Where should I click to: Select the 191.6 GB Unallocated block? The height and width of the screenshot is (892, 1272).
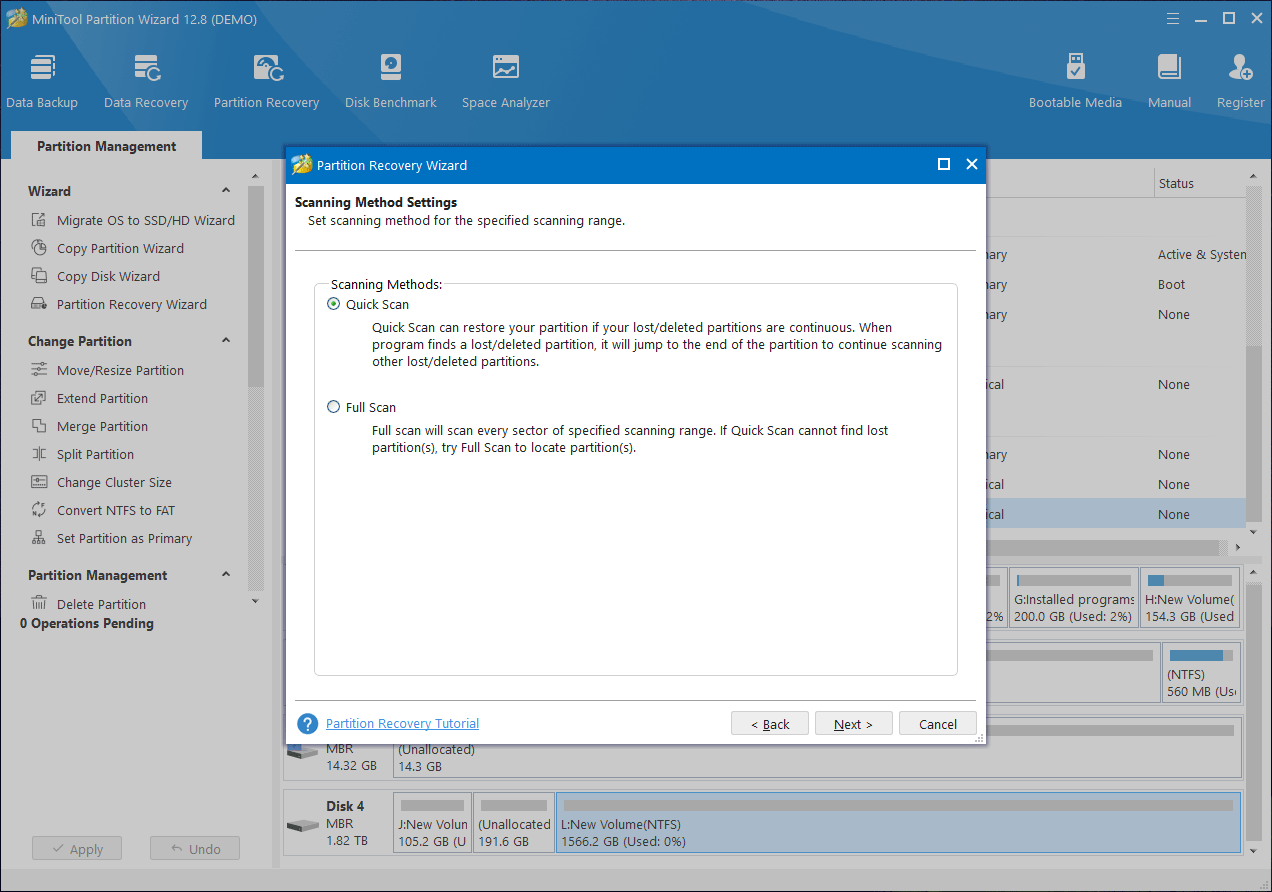(x=514, y=823)
